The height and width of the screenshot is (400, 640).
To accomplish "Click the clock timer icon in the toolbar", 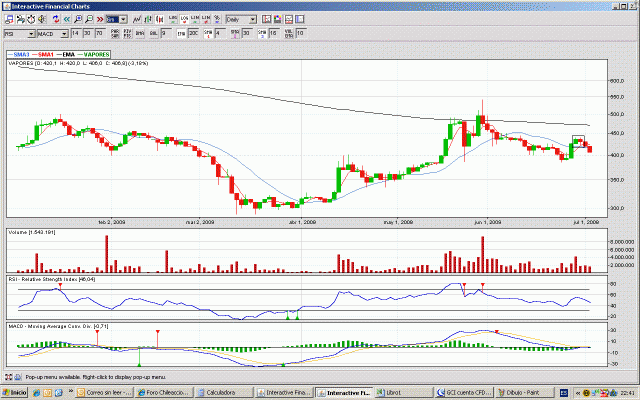I will pos(31,19).
